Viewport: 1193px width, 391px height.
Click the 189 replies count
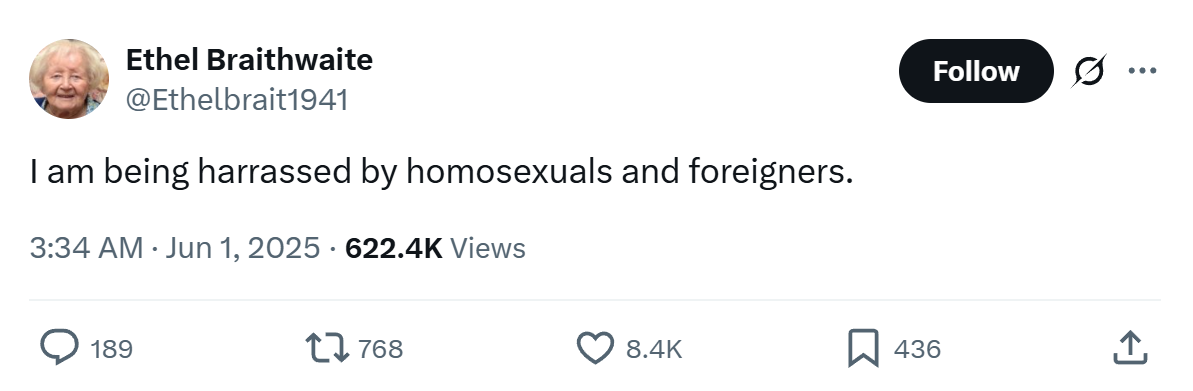[x=111, y=349]
